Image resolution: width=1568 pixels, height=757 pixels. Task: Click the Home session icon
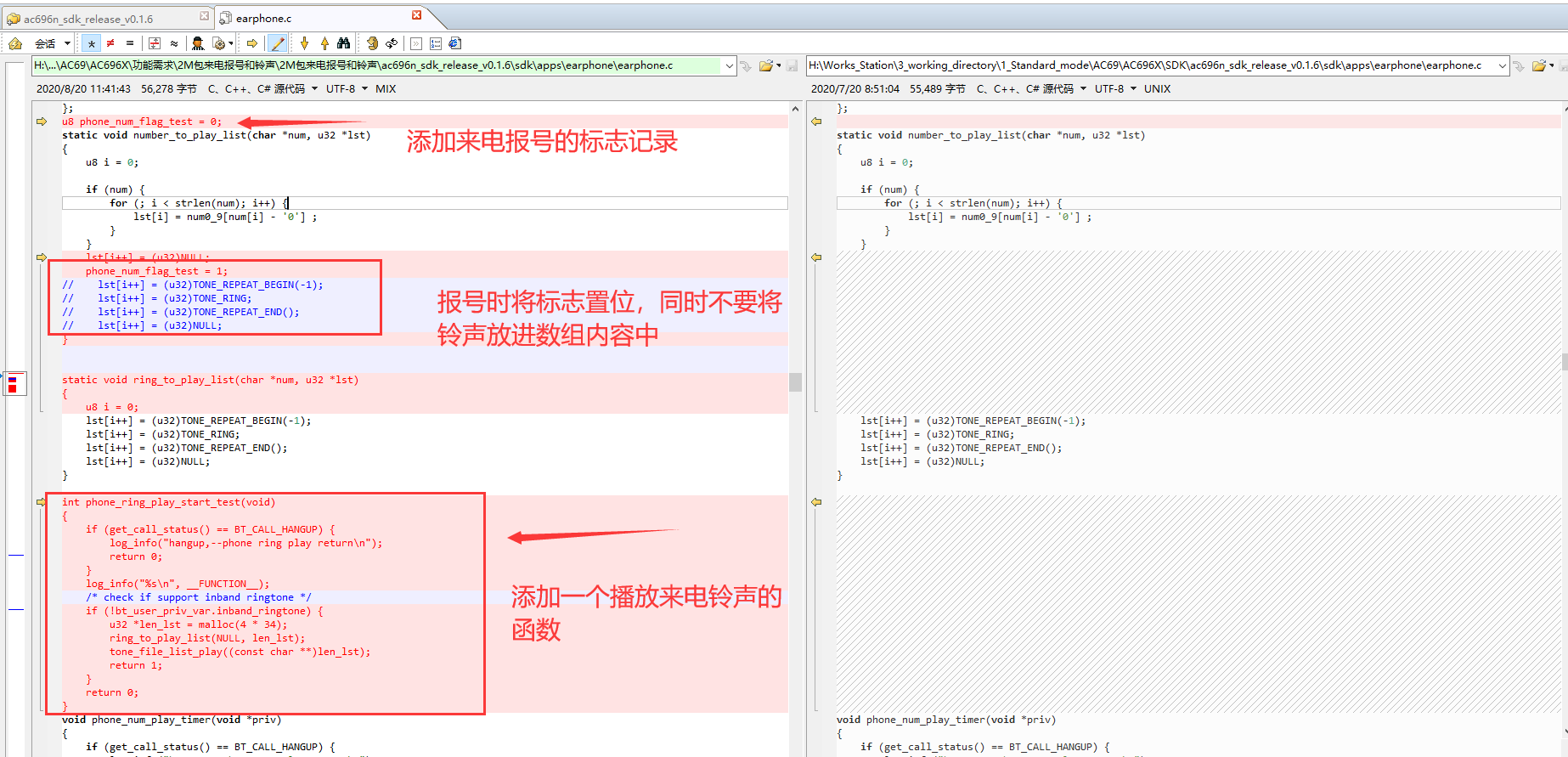coord(15,43)
